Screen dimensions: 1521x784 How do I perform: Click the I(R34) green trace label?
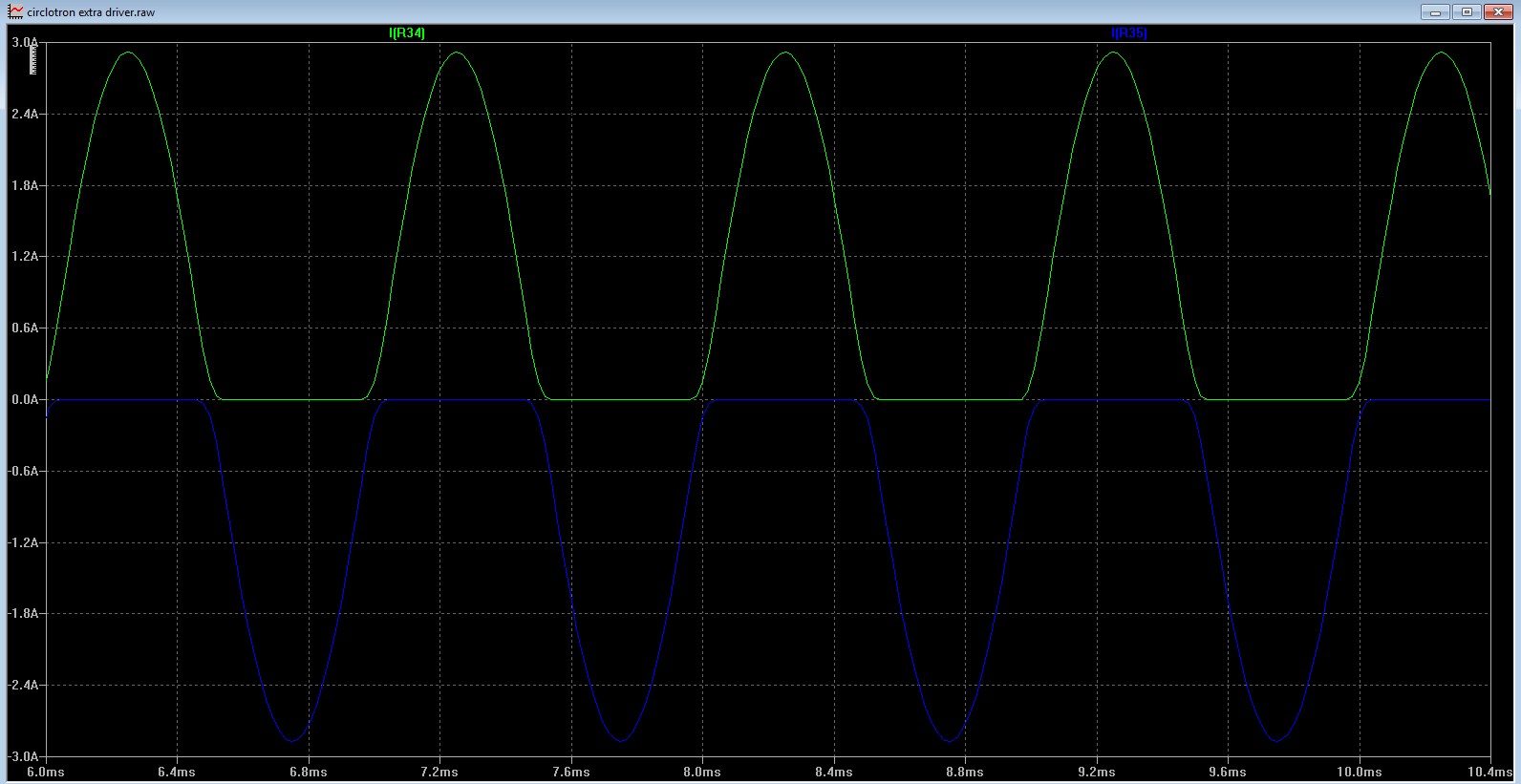[x=407, y=33]
